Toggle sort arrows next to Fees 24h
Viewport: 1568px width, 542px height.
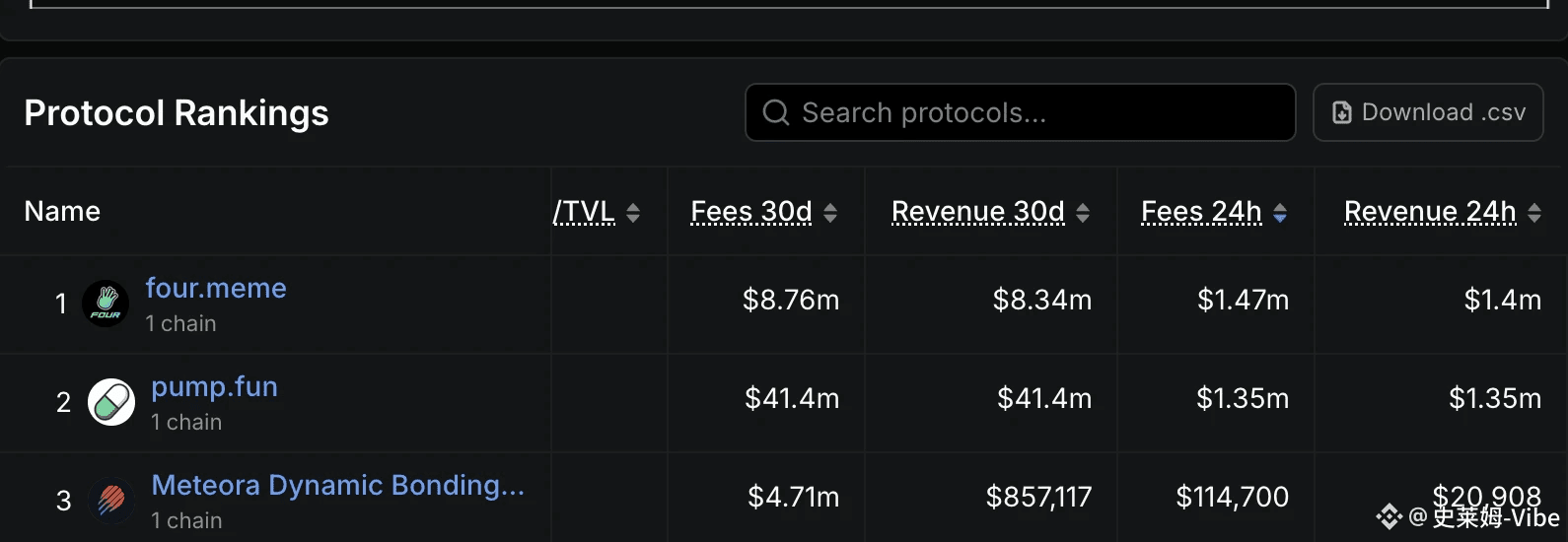click(1280, 213)
